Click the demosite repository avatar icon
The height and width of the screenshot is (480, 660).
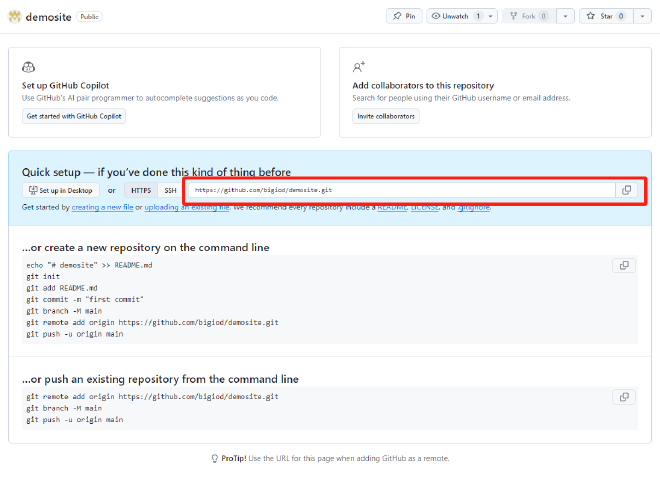tap(15, 16)
